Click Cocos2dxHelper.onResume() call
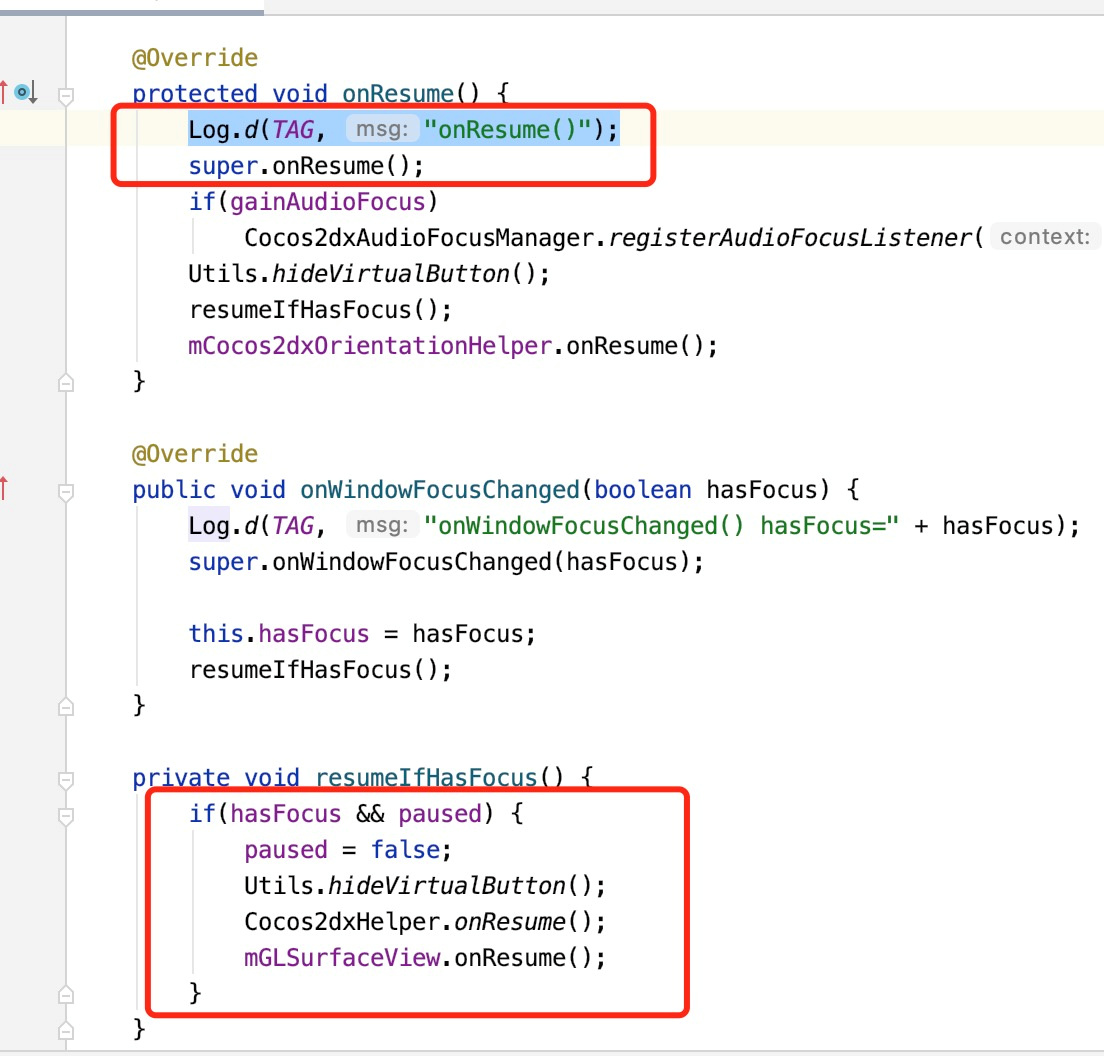1104x1056 pixels. coord(425,922)
